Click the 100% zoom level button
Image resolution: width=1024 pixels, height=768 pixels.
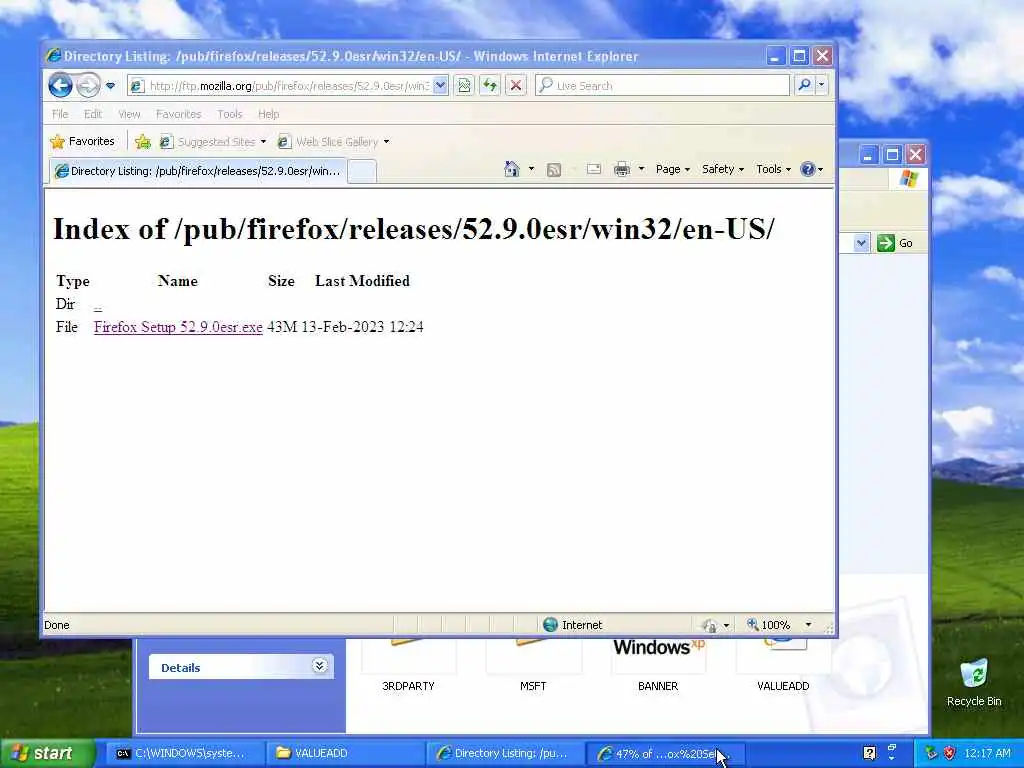coord(769,625)
